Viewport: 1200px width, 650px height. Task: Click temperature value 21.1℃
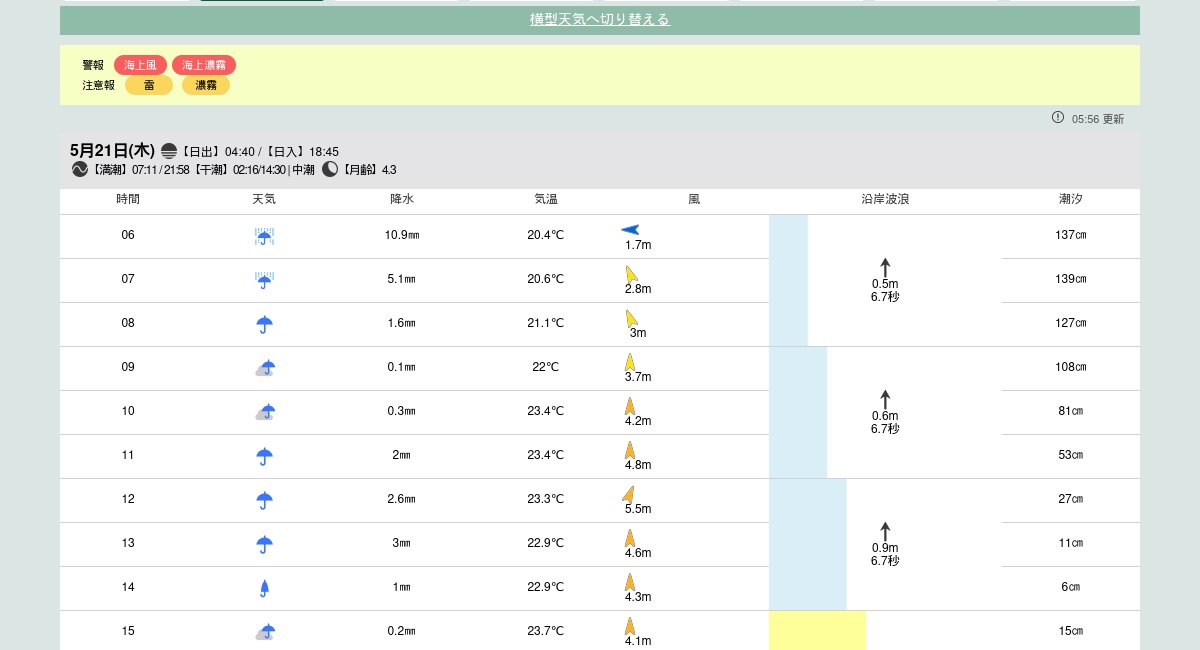click(x=546, y=323)
